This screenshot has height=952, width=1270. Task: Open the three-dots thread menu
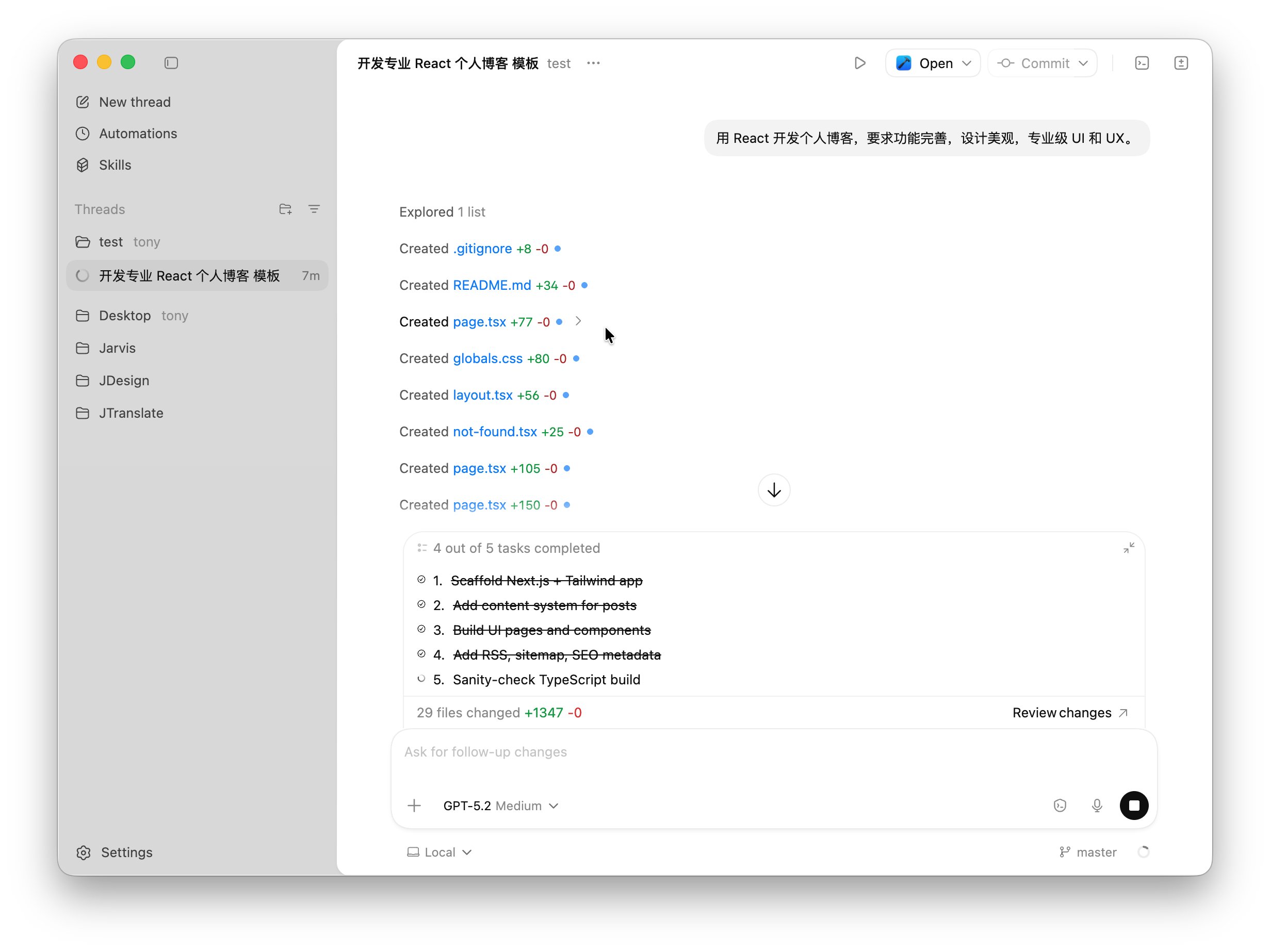[593, 63]
